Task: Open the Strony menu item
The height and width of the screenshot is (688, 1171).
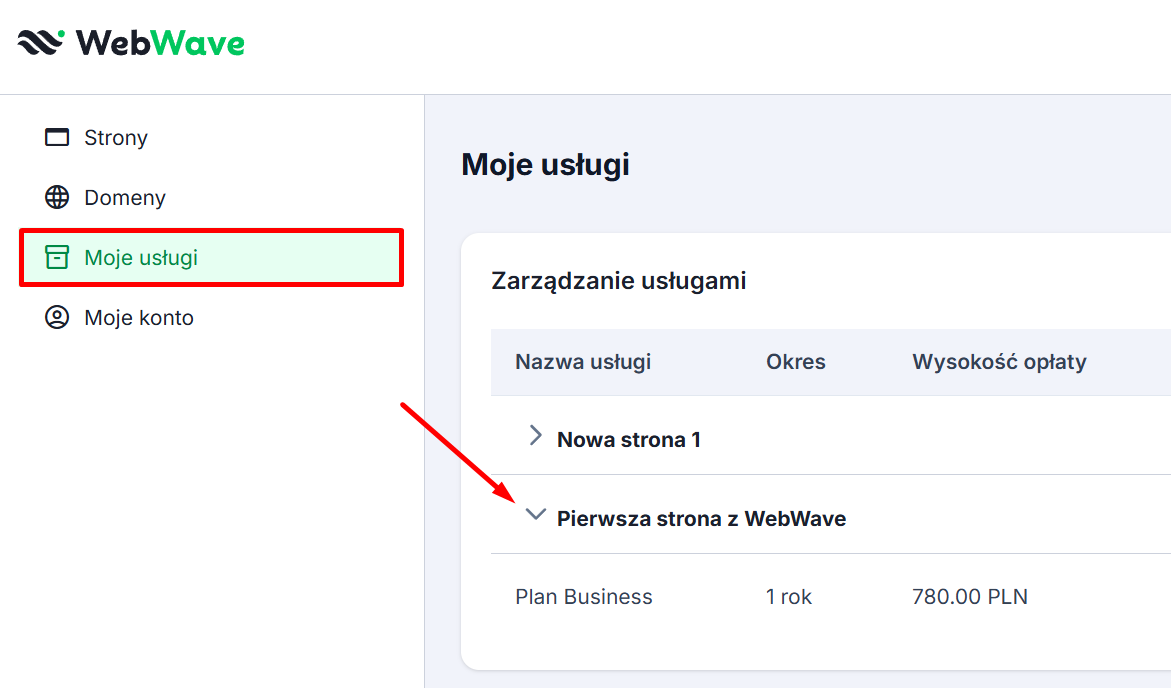Action: [x=116, y=138]
